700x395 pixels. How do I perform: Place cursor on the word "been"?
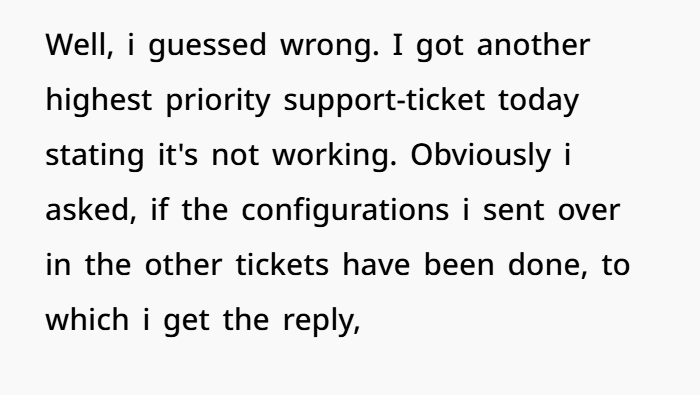(458, 265)
